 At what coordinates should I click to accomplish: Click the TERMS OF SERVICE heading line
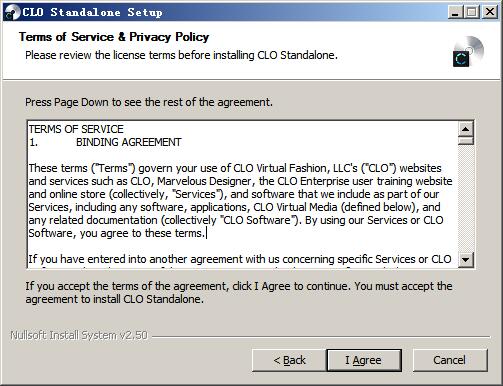[x=76, y=129]
